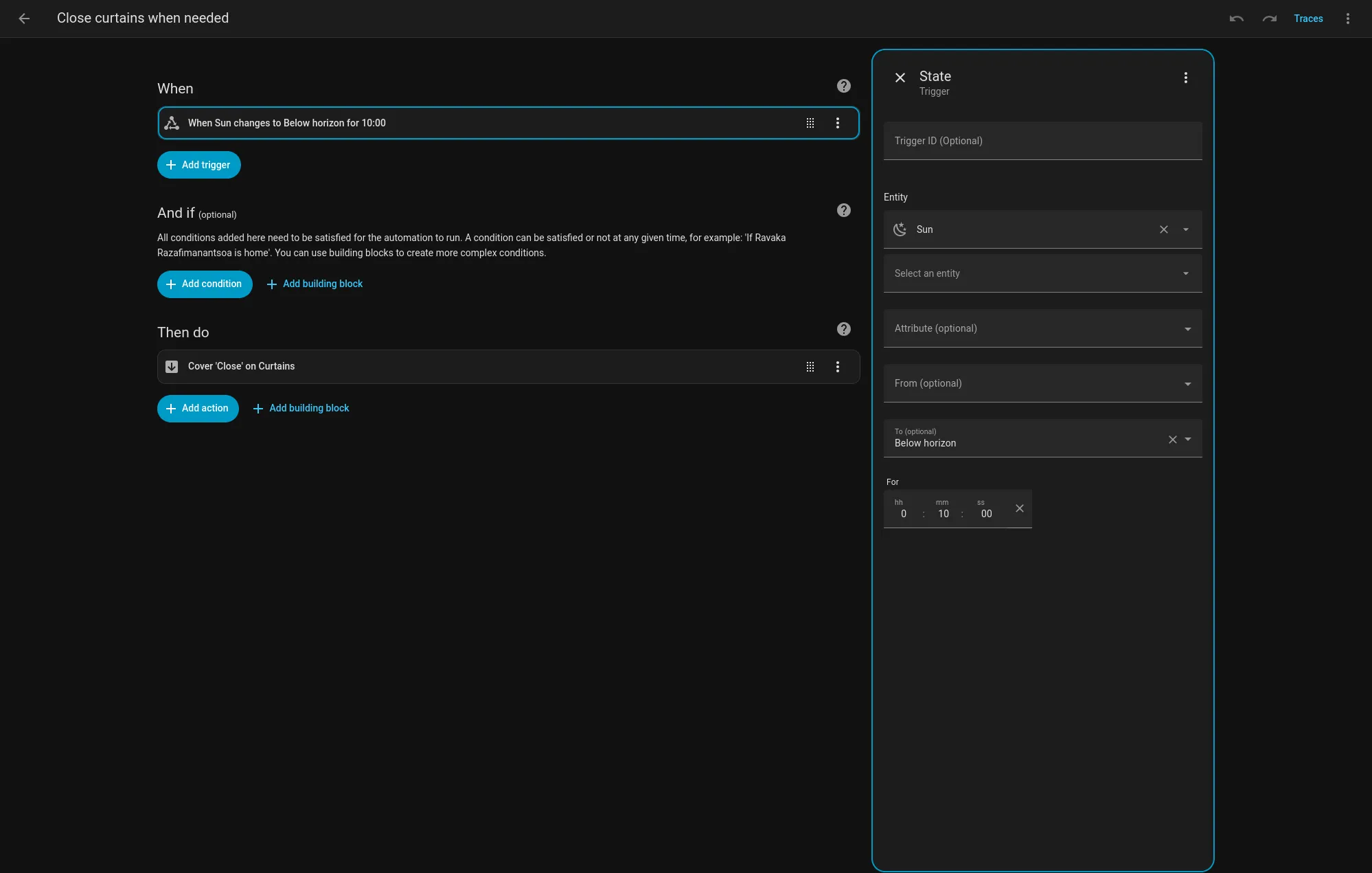
Task: Click 'Add building block' under Then do
Action: pyautogui.click(x=308, y=408)
